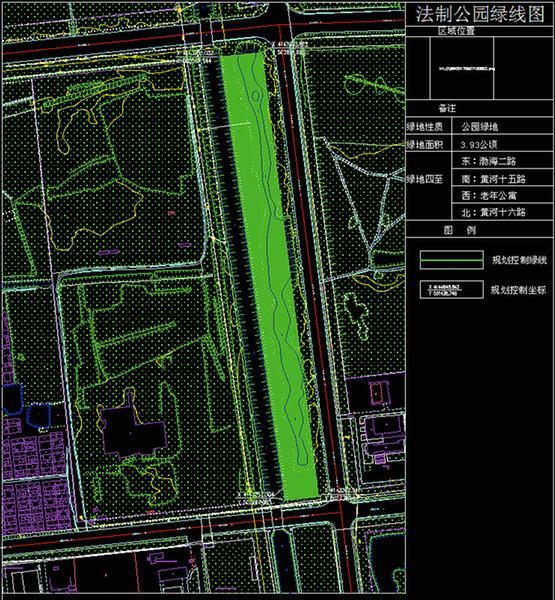Select the 东：渤海二路 boundary row
This screenshot has width=555, height=600.
pos(503,161)
